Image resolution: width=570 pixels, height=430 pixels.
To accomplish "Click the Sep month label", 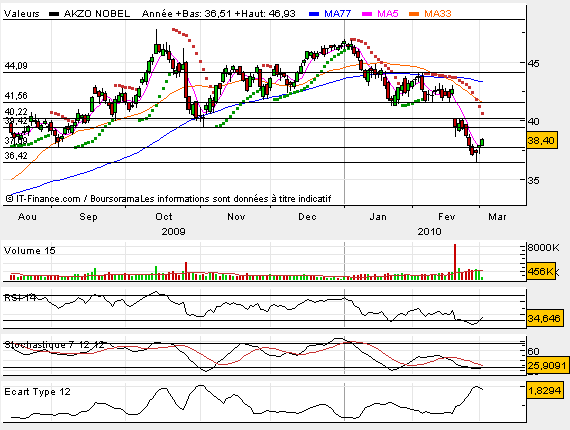I will (x=88, y=217).
